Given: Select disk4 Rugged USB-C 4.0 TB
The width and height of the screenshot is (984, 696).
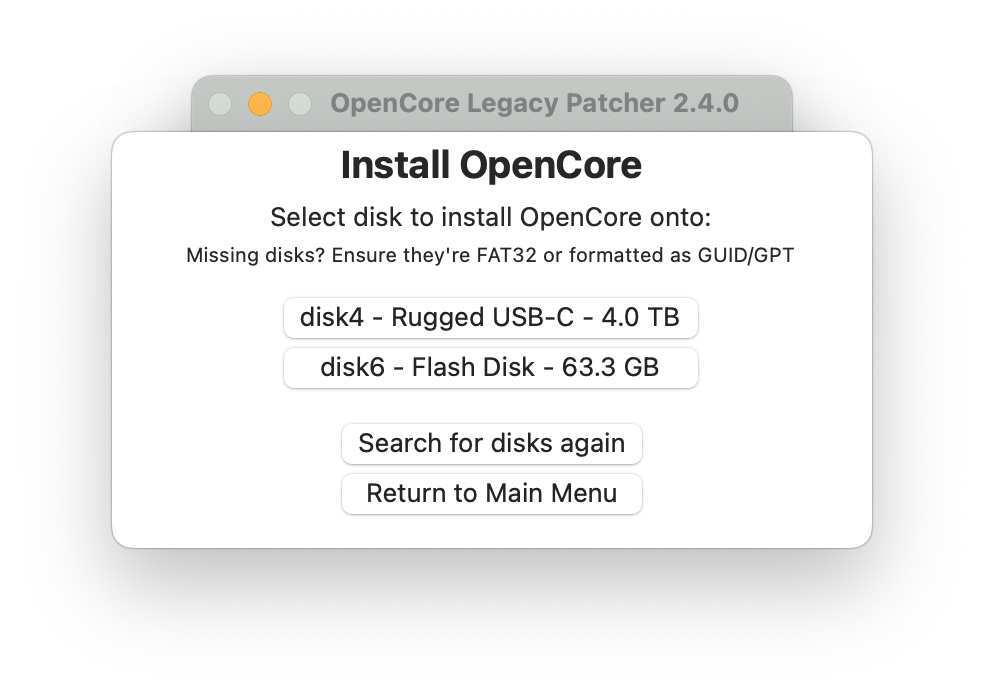Looking at the screenshot, I should 490,318.
